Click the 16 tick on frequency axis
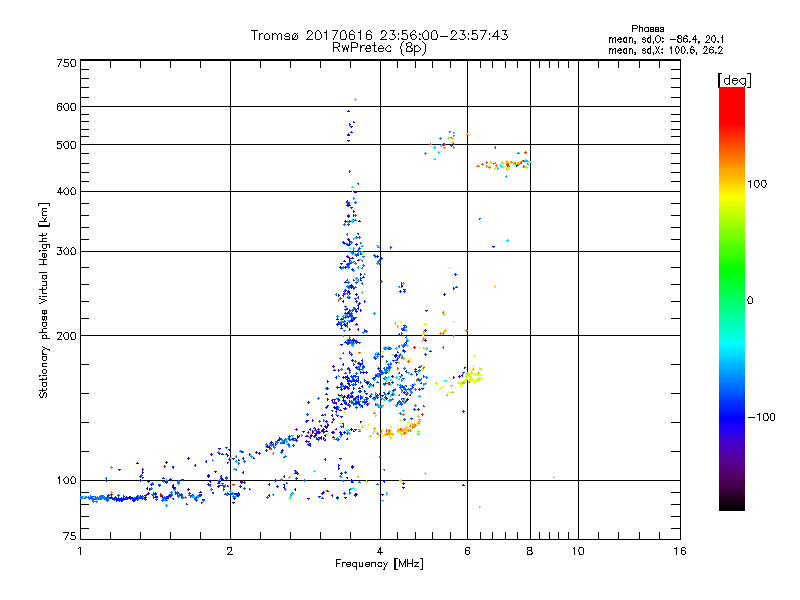This screenshot has width=800, height=600. pos(680,551)
